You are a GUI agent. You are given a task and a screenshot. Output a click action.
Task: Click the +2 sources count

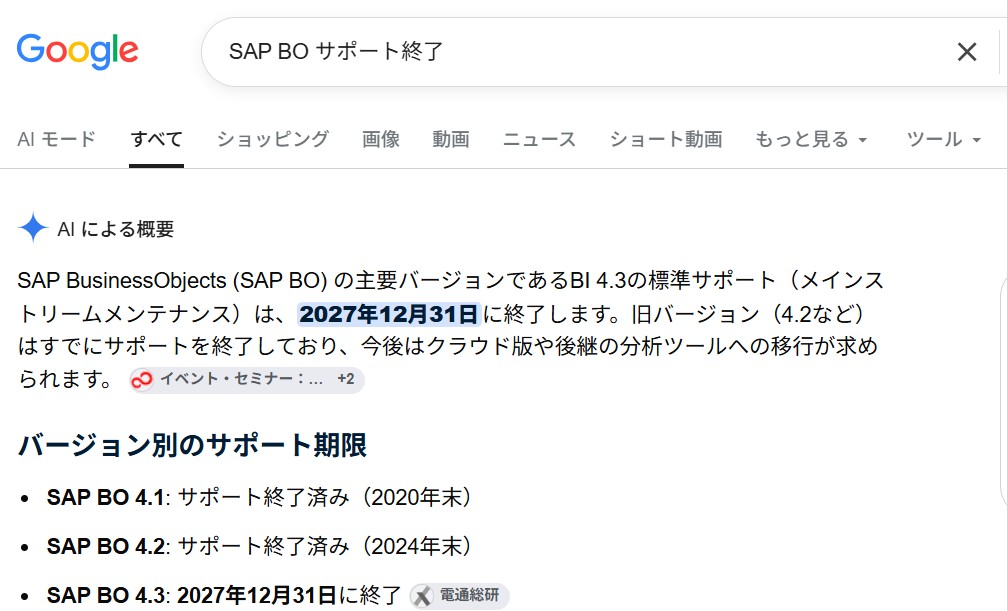pyautogui.click(x=346, y=379)
